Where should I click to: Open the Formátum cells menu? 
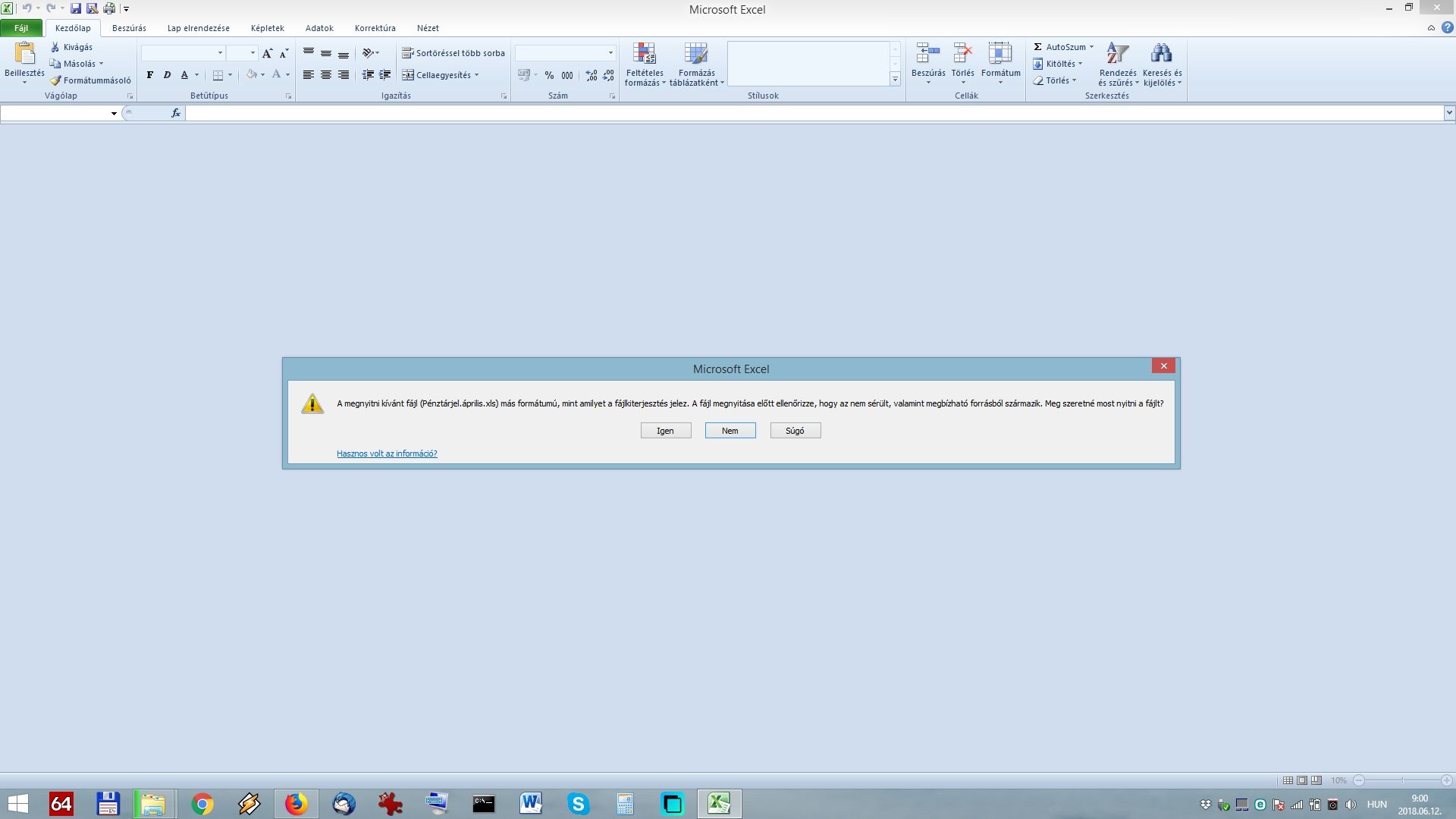(x=1000, y=64)
